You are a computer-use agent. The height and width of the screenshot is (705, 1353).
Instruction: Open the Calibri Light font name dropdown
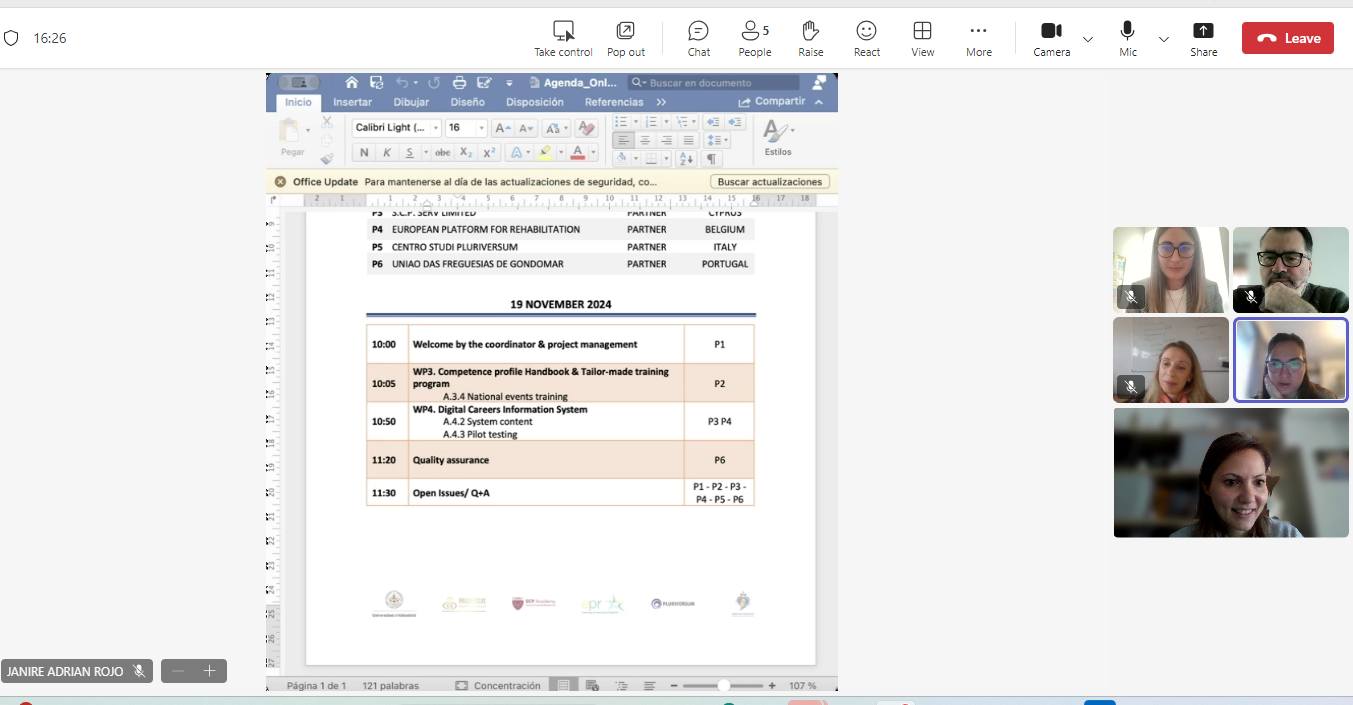pyautogui.click(x=435, y=128)
